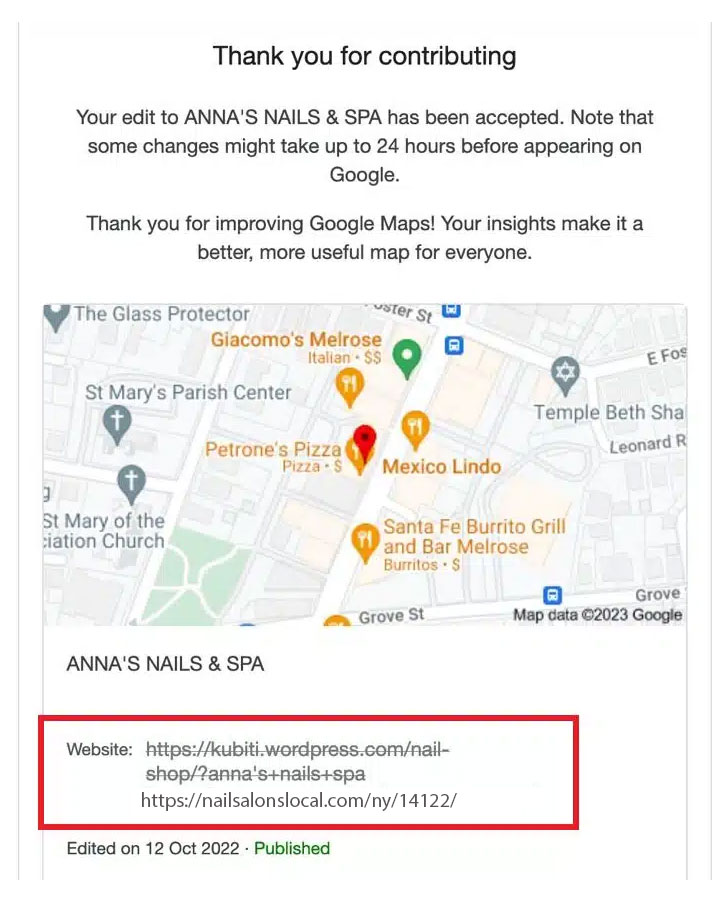Click the Mexico Lindo map label
The height and width of the screenshot is (906, 721).
441,466
